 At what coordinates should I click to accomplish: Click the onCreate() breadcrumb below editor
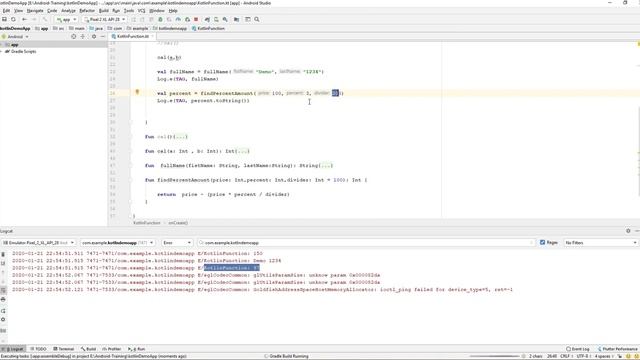pyautogui.click(x=178, y=223)
